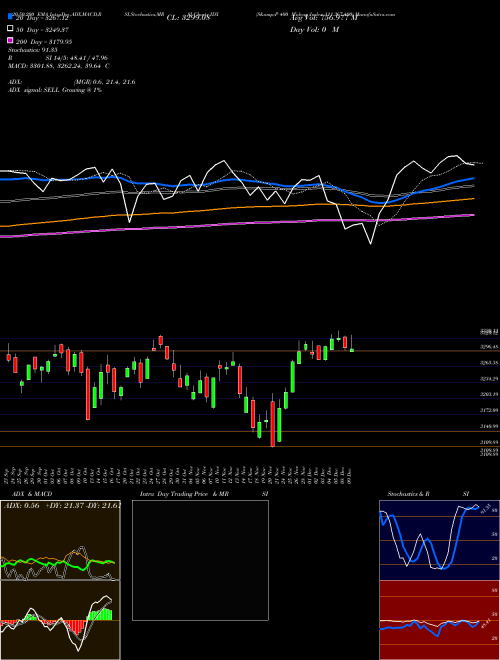Click the 'CL: 3299.08' closing price label
The image size is (500, 660).
point(188,18)
